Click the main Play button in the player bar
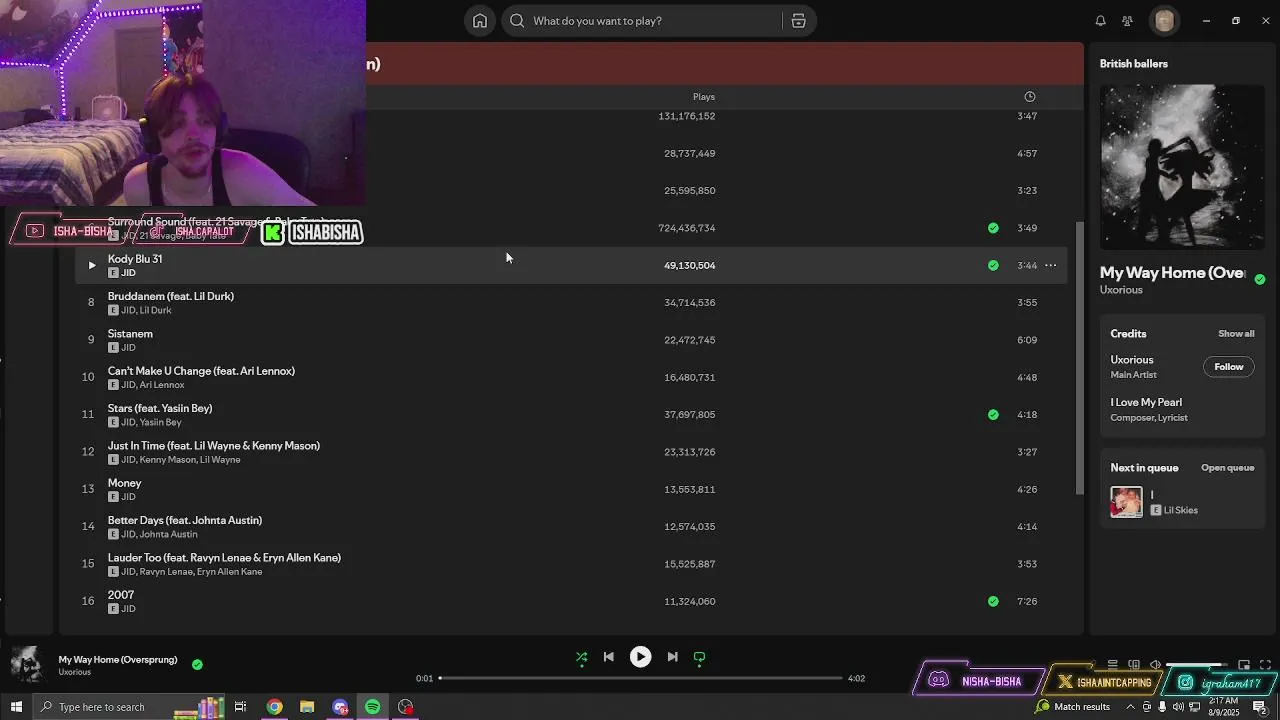Screen dimensions: 1280x720 (640, 657)
